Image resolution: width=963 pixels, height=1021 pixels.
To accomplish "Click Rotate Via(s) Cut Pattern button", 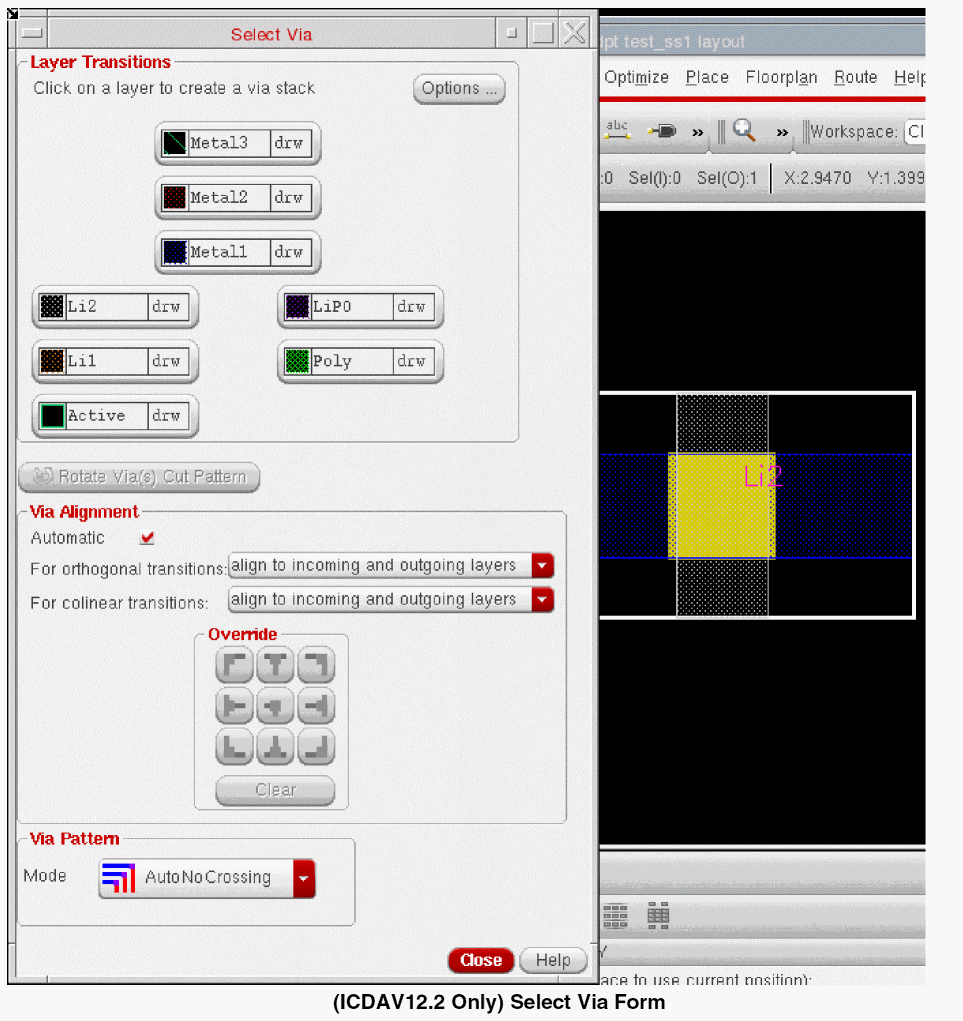I will point(139,477).
